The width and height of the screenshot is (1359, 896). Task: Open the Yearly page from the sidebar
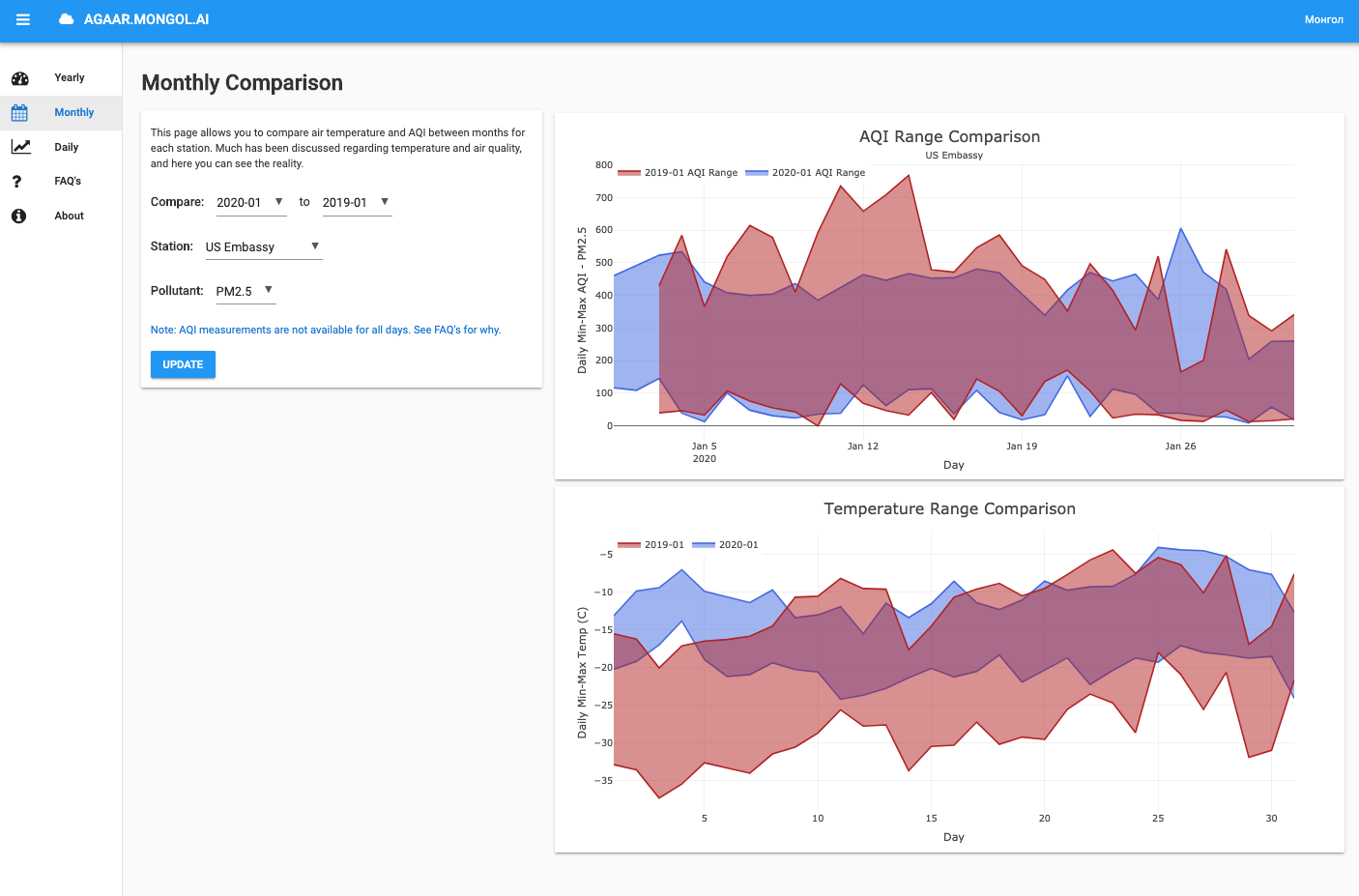pyautogui.click(x=69, y=77)
